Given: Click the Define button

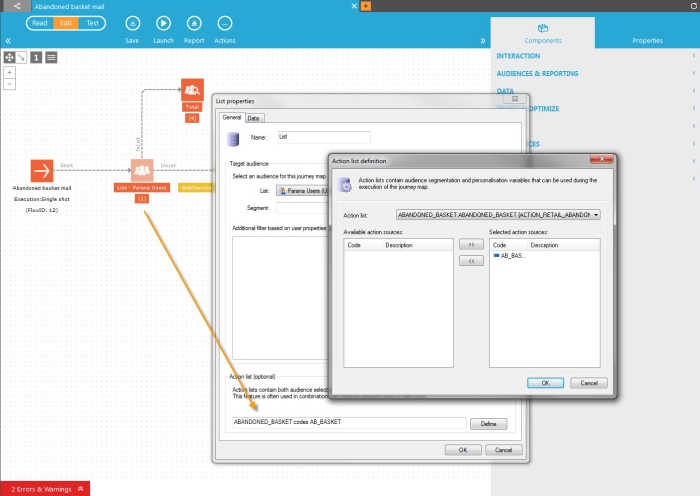Looking at the screenshot, I should [489, 424].
